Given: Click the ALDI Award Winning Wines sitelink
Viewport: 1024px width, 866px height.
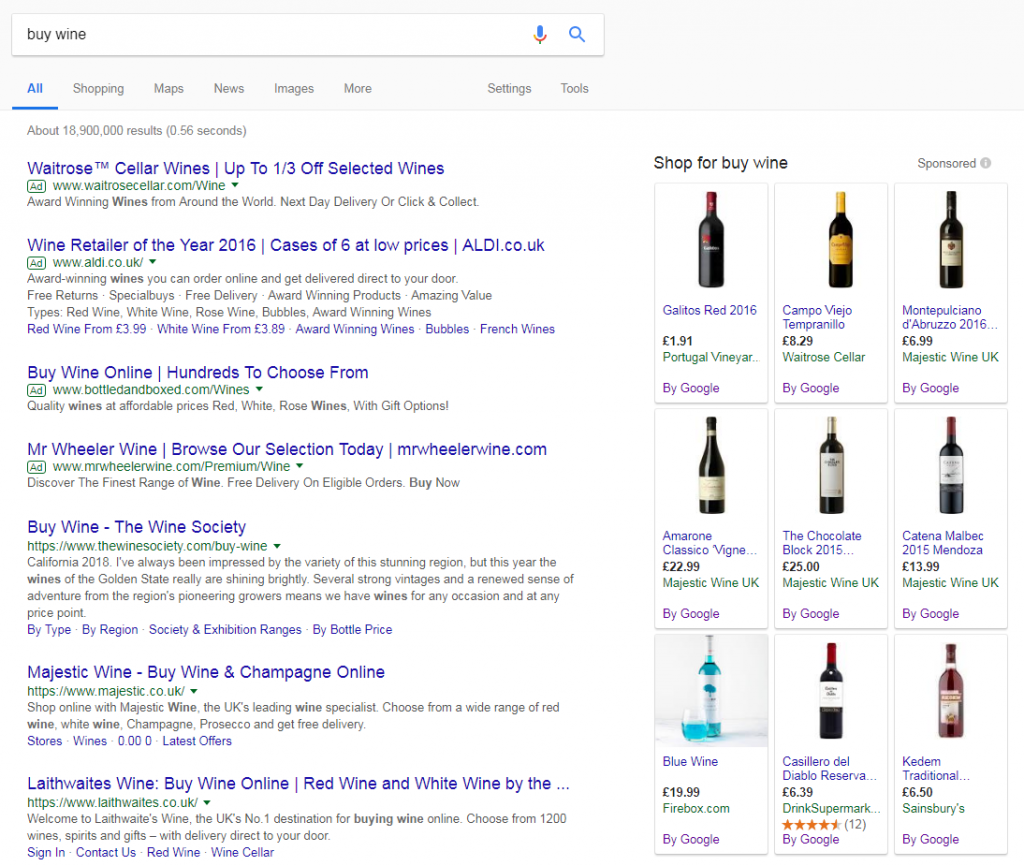Looking at the screenshot, I should click(x=355, y=329).
